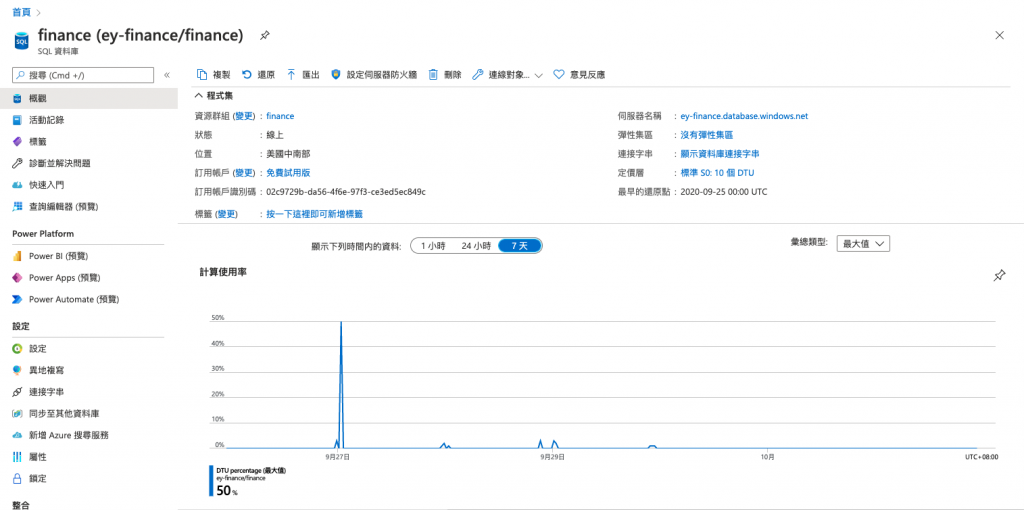The height and width of the screenshot is (510, 1024).
Task: Click the Power Automate icon
Action: [17, 299]
